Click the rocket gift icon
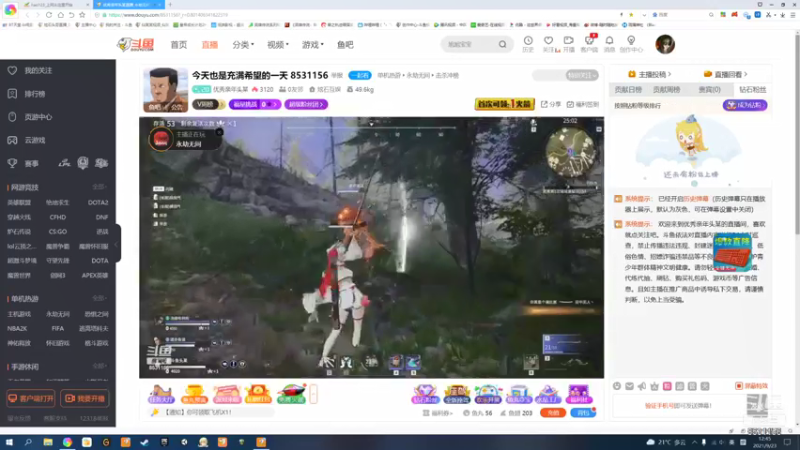The height and width of the screenshot is (450, 800). click(291, 394)
